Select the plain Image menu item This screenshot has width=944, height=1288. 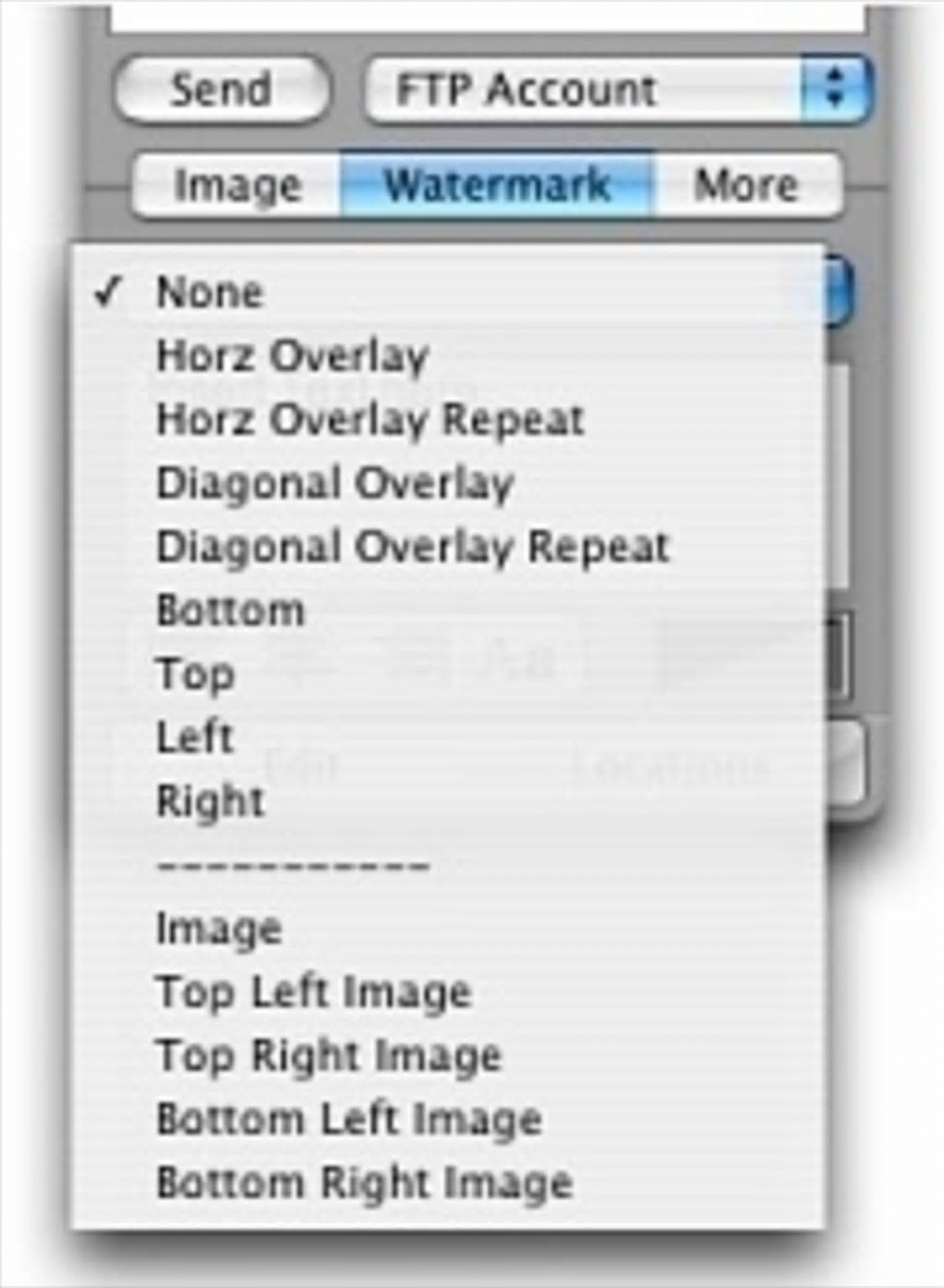click(219, 929)
